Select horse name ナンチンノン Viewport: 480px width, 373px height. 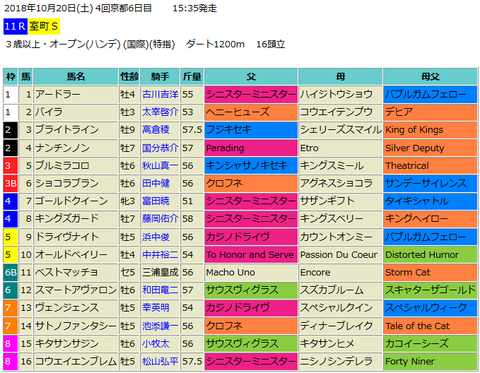point(63,148)
